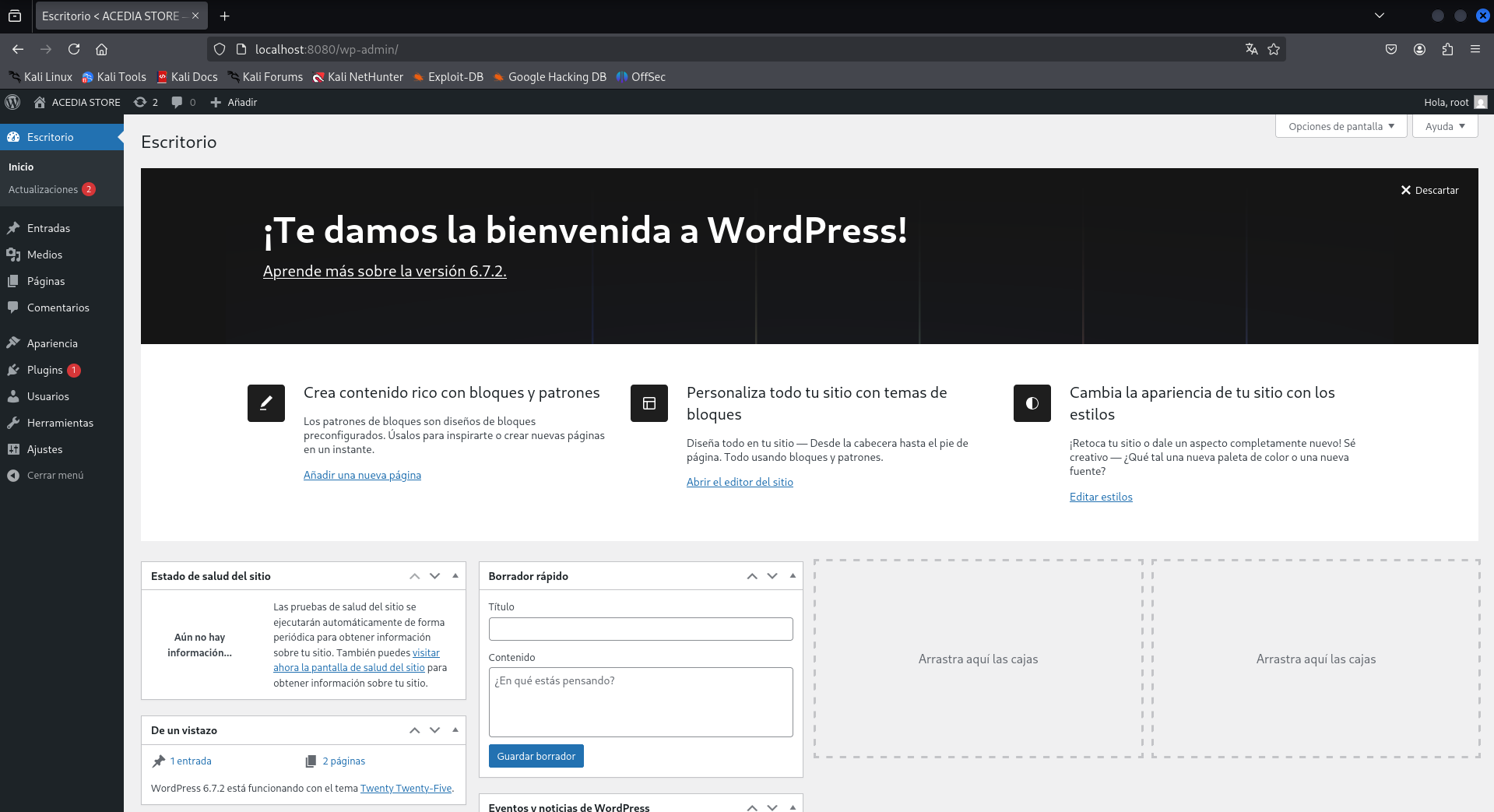Collapse Eventos y noticias panel
The image size is (1494, 812).
point(793,807)
